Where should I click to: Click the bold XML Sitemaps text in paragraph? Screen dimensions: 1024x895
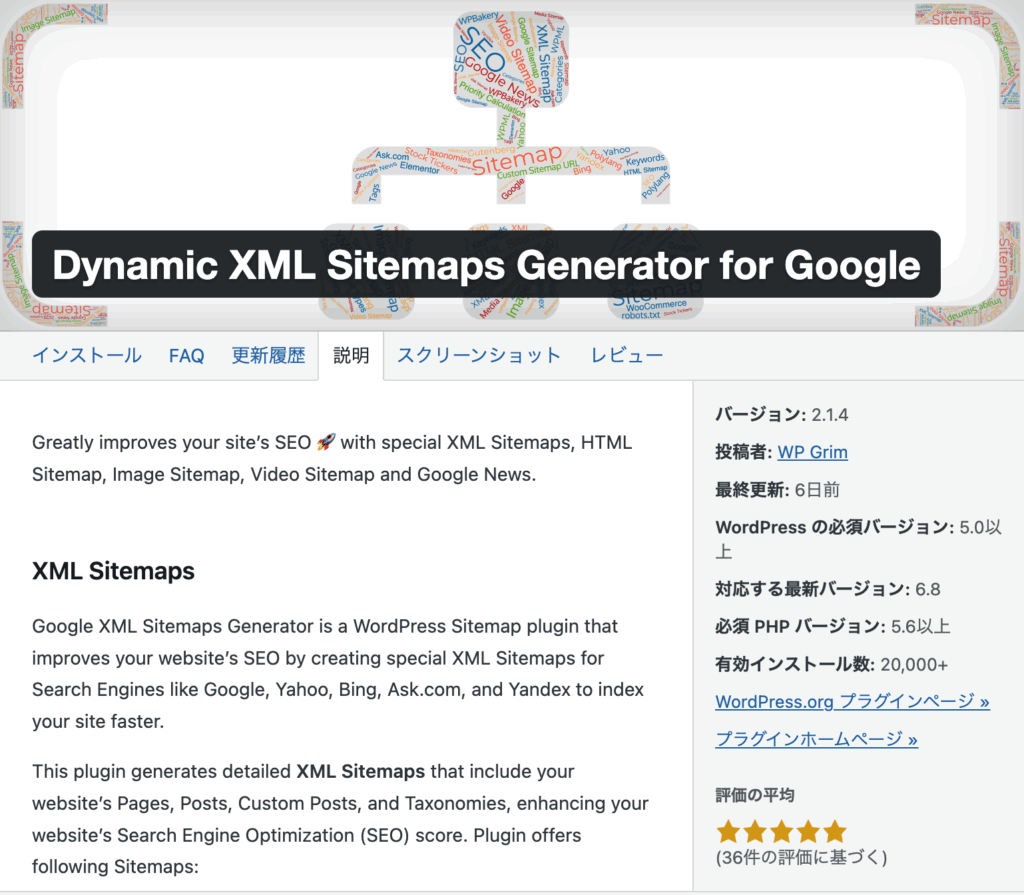pyautogui.click(x=360, y=772)
